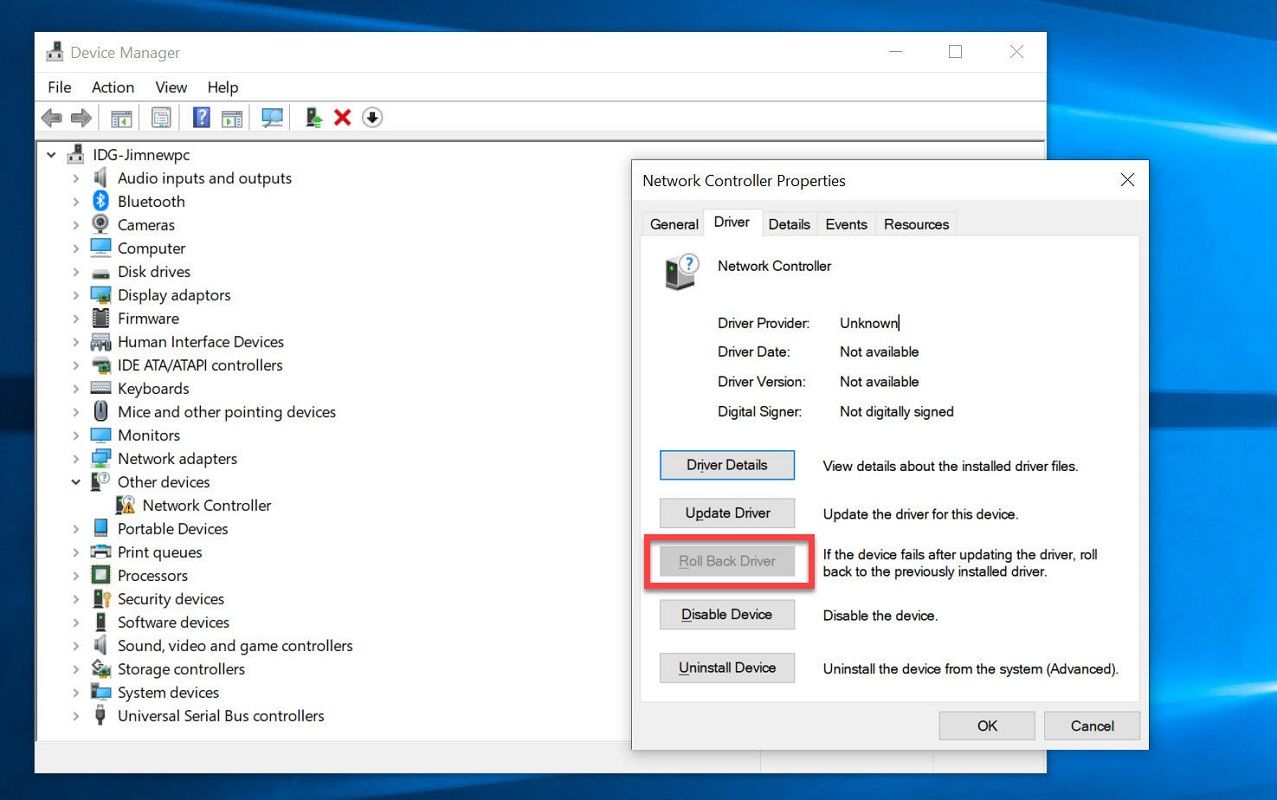
Task: Switch to the Events tab
Action: tap(846, 224)
